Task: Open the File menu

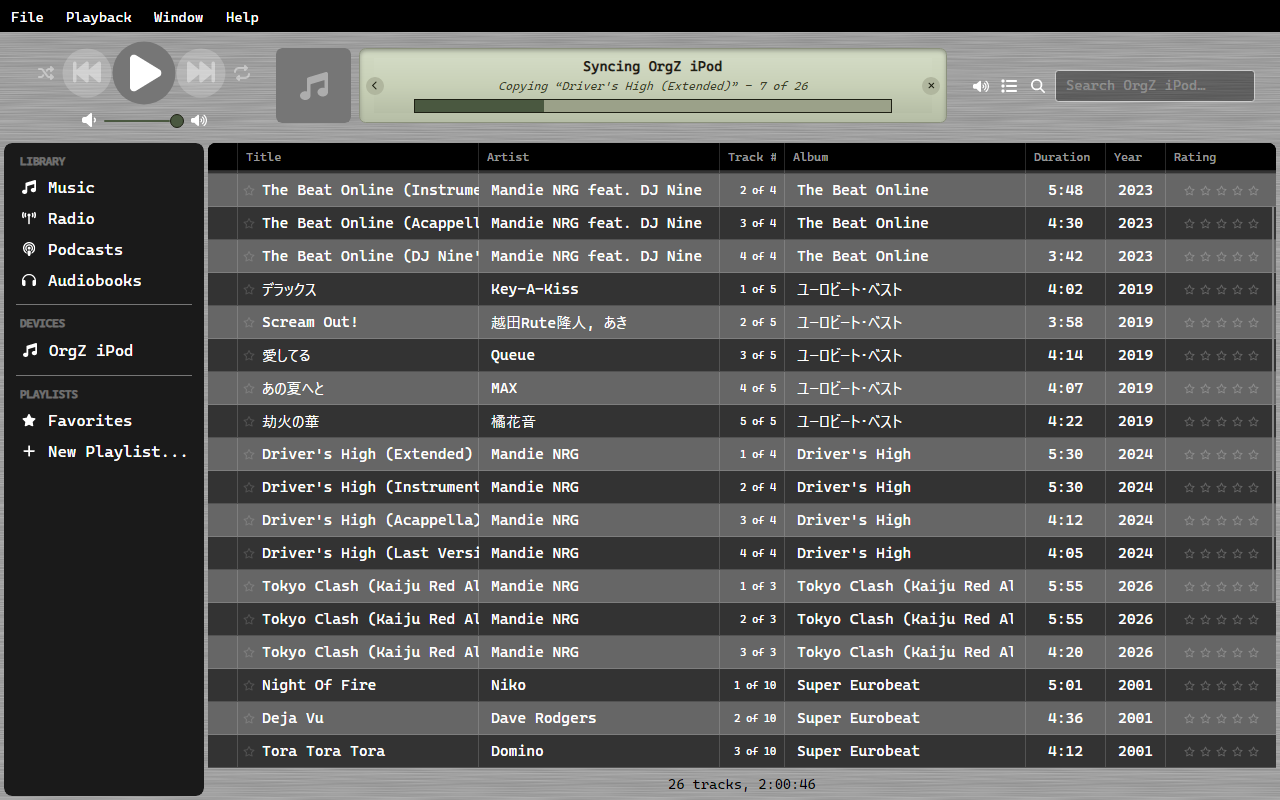Action: pos(27,17)
